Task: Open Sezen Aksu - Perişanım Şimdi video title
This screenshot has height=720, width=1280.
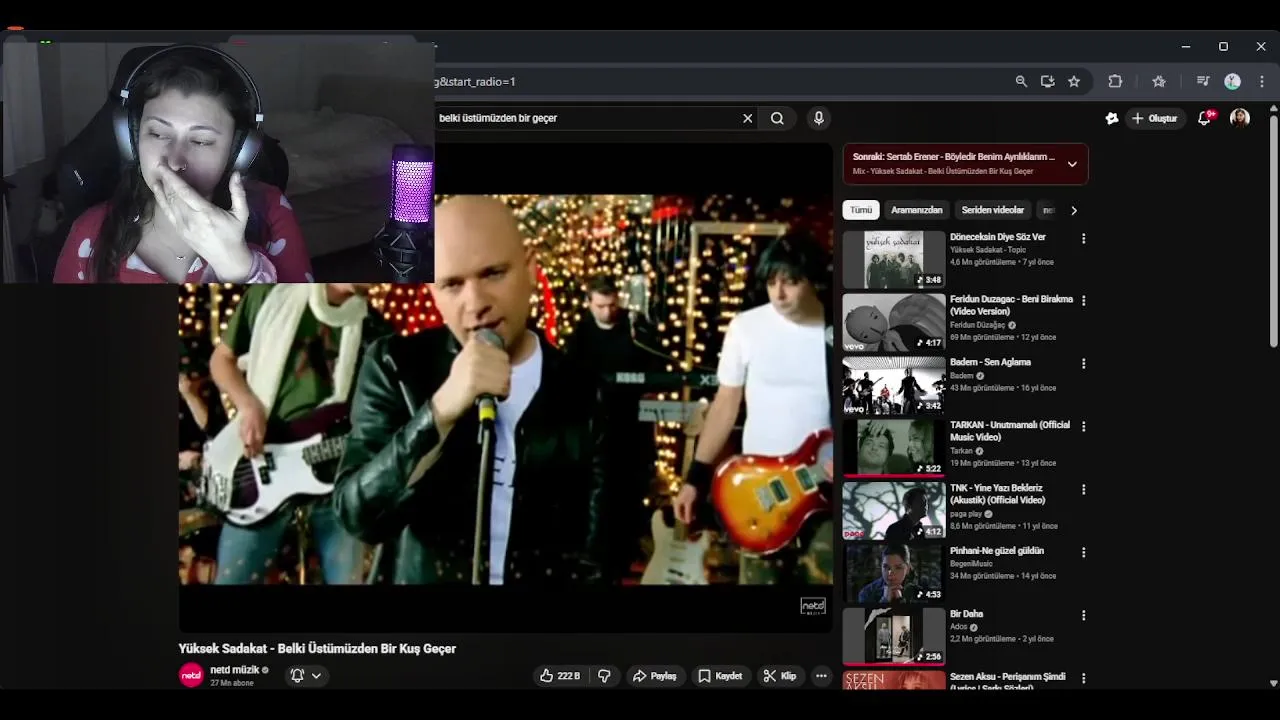Action: pyautogui.click(x=1007, y=682)
